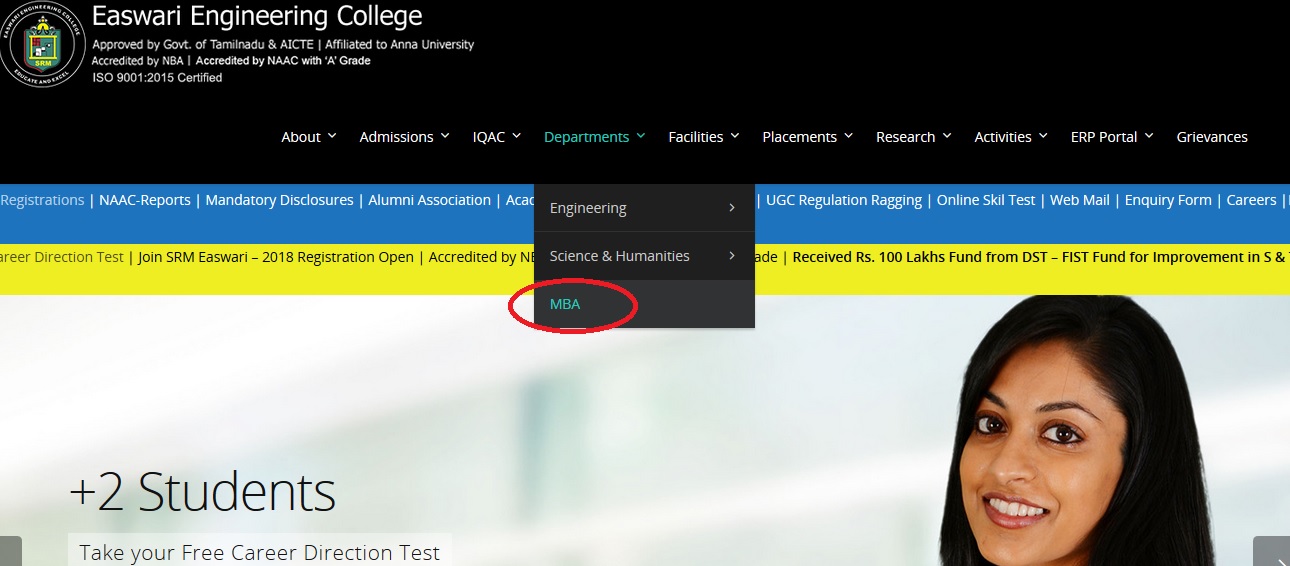This screenshot has height=566, width=1290.
Task: Open the ERP Portal menu
Action: point(1111,137)
